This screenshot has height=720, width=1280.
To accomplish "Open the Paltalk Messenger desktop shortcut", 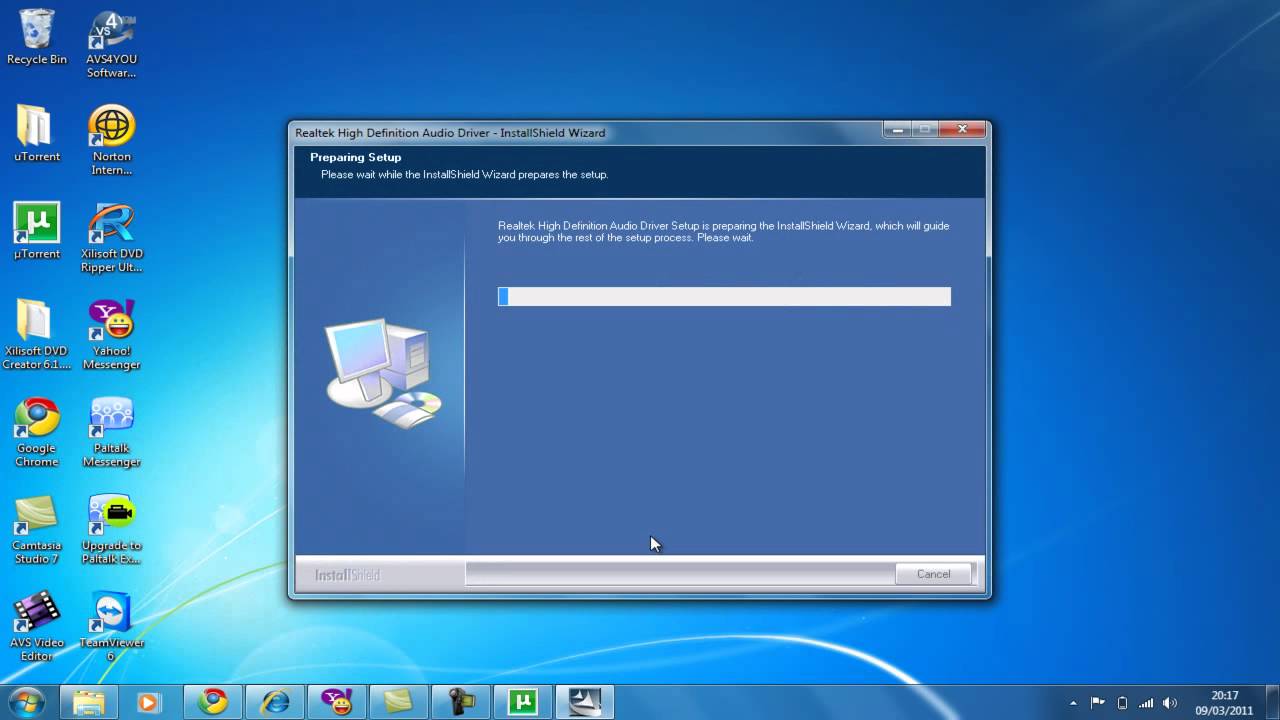I will [x=111, y=432].
